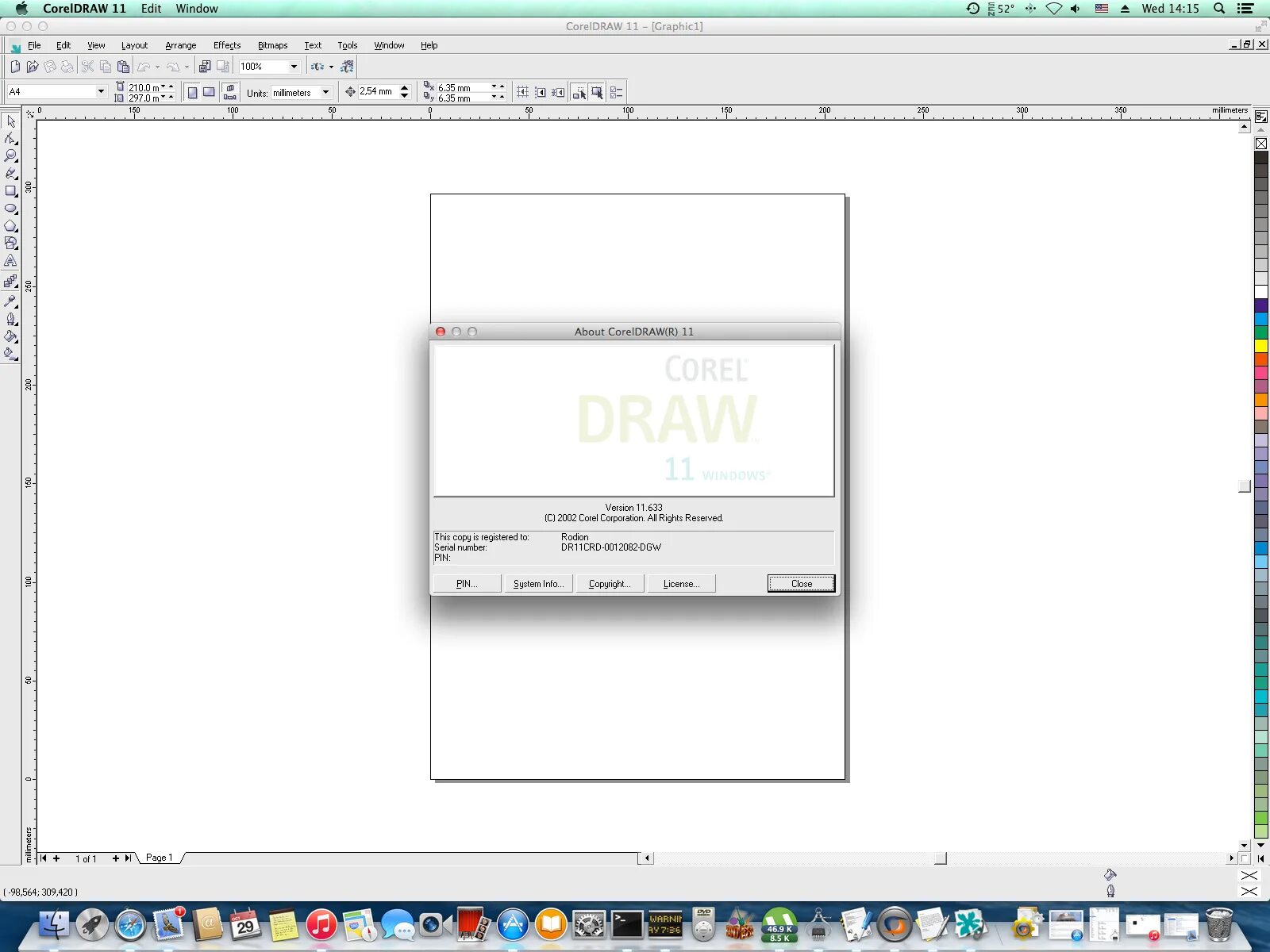The image size is (1270, 952).
Task: Click the PIN... button
Action: pos(467,584)
